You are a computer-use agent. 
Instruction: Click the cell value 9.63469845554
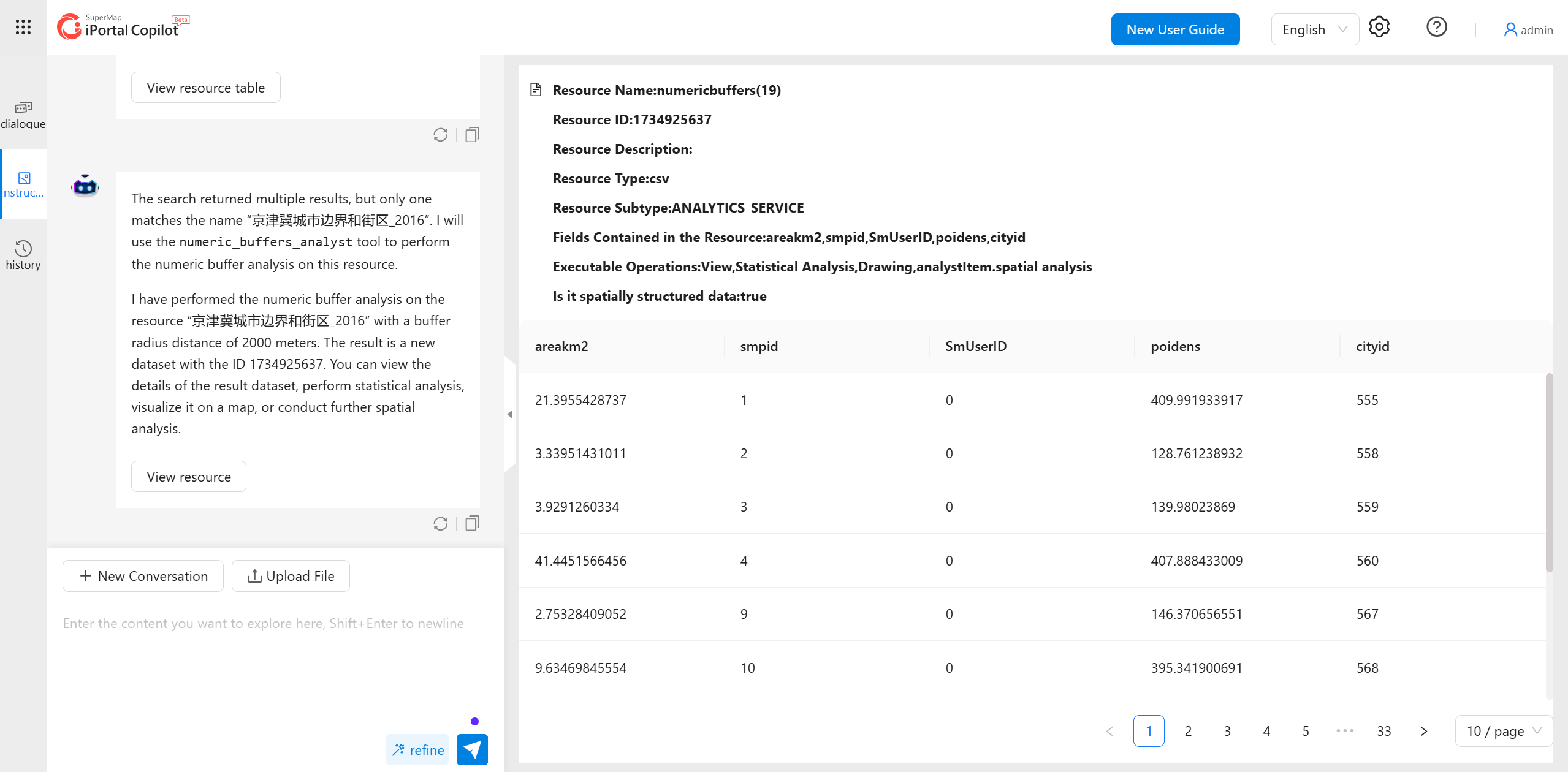click(x=580, y=668)
